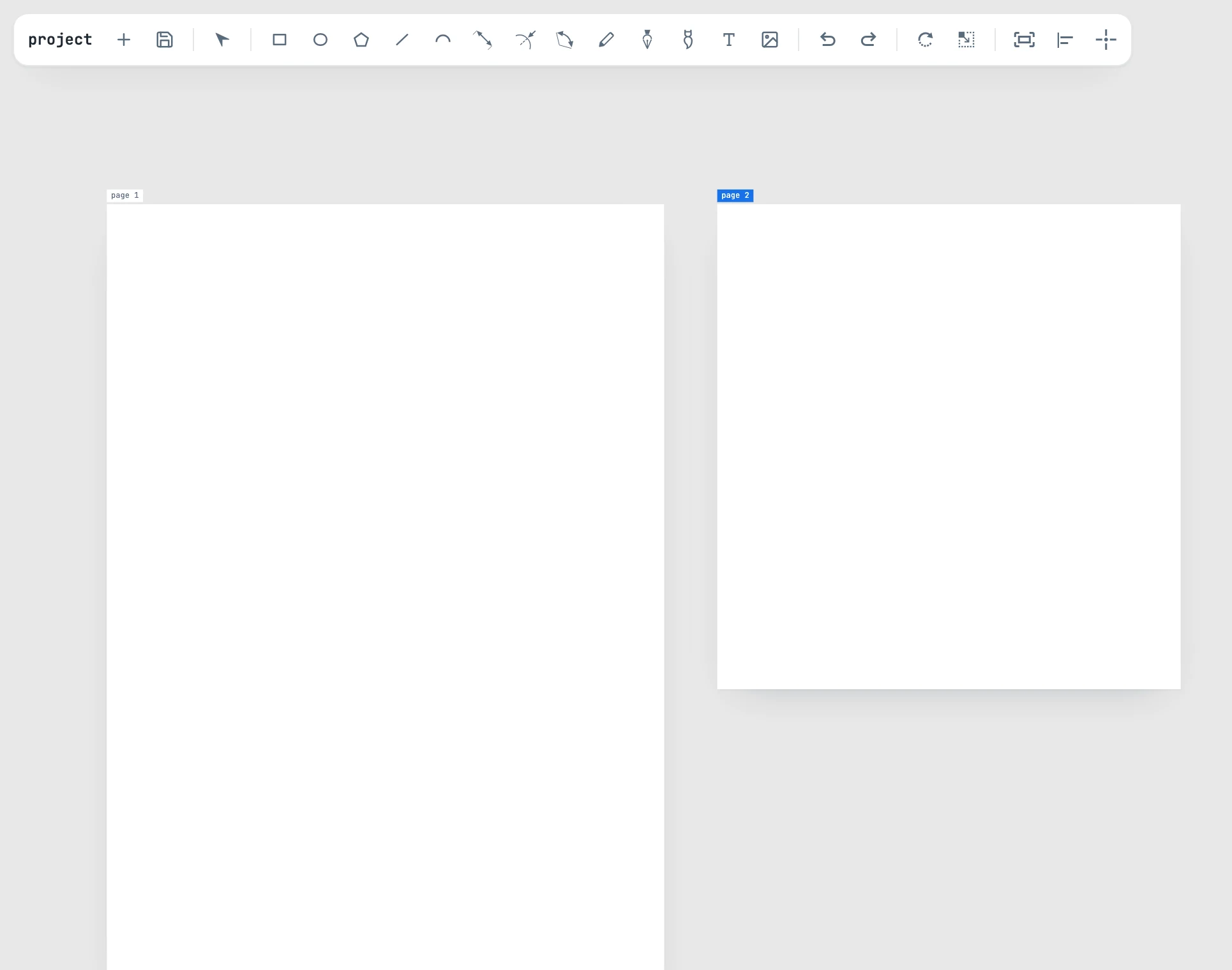Image resolution: width=1232 pixels, height=970 pixels.
Task: Insert an image with picture icon
Action: point(770,40)
